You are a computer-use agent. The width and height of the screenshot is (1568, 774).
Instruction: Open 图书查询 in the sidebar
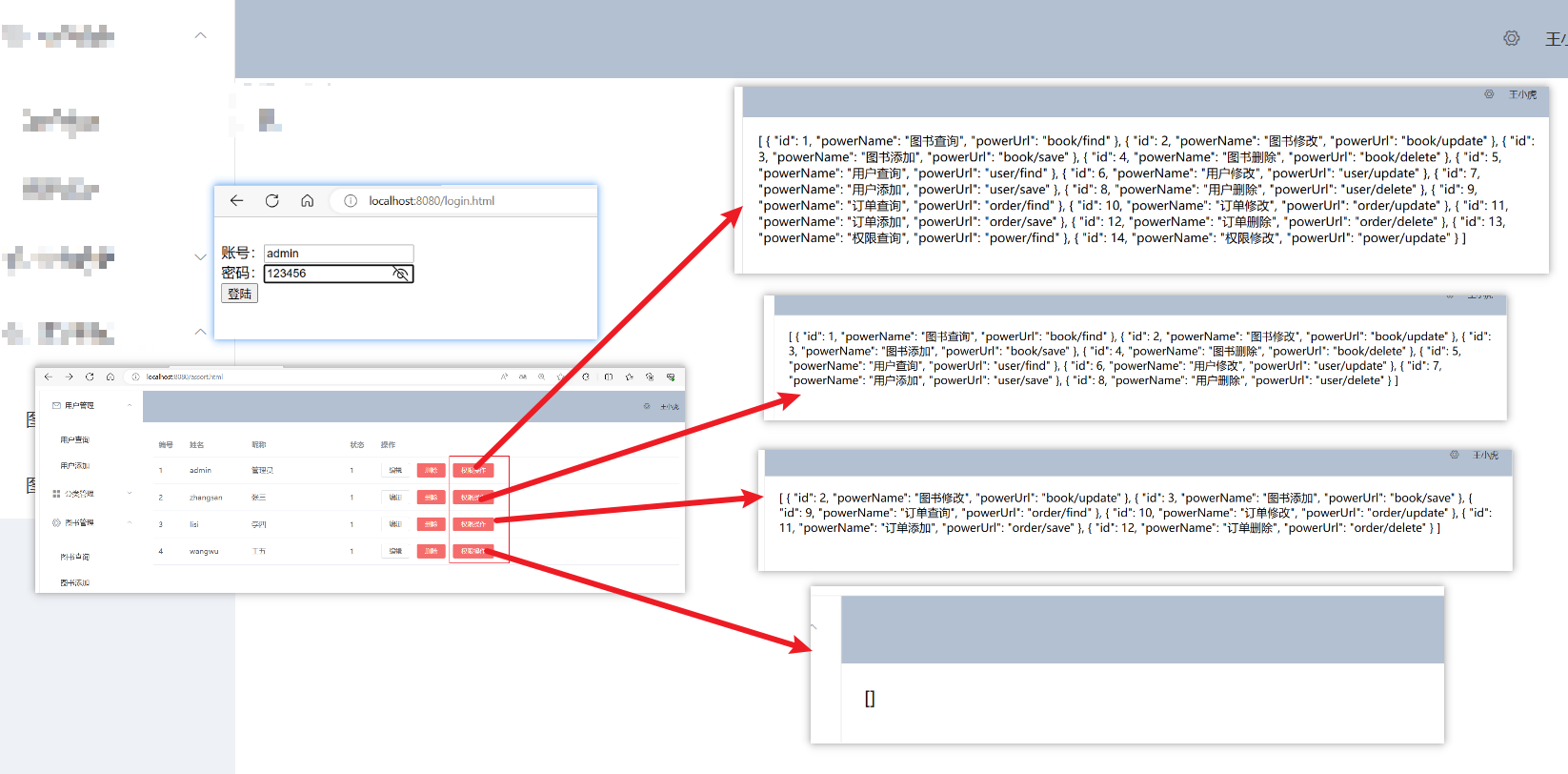pyautogui.click(x=74, y=557)
